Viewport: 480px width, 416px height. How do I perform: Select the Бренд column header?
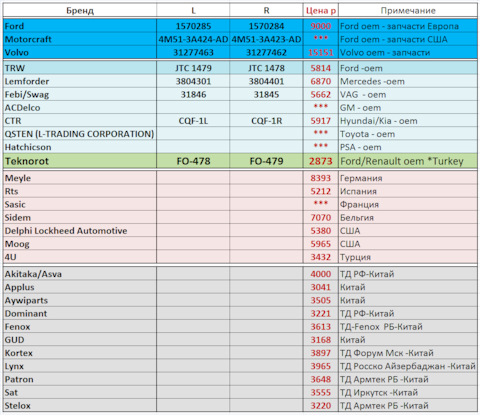click(x=80, y=10)
